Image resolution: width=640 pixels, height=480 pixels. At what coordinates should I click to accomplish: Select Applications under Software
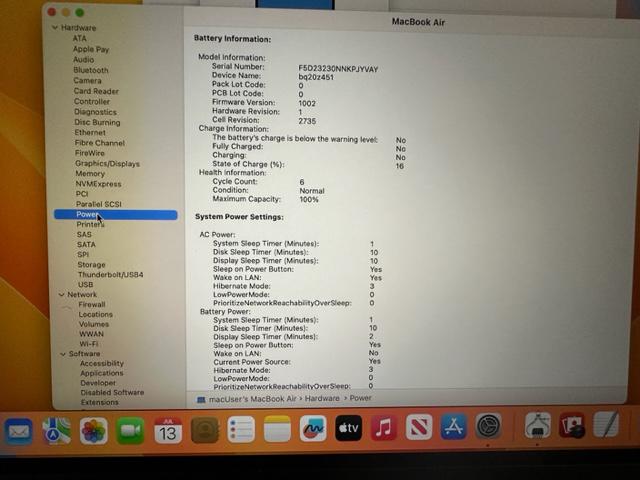[x=102, y=373]
